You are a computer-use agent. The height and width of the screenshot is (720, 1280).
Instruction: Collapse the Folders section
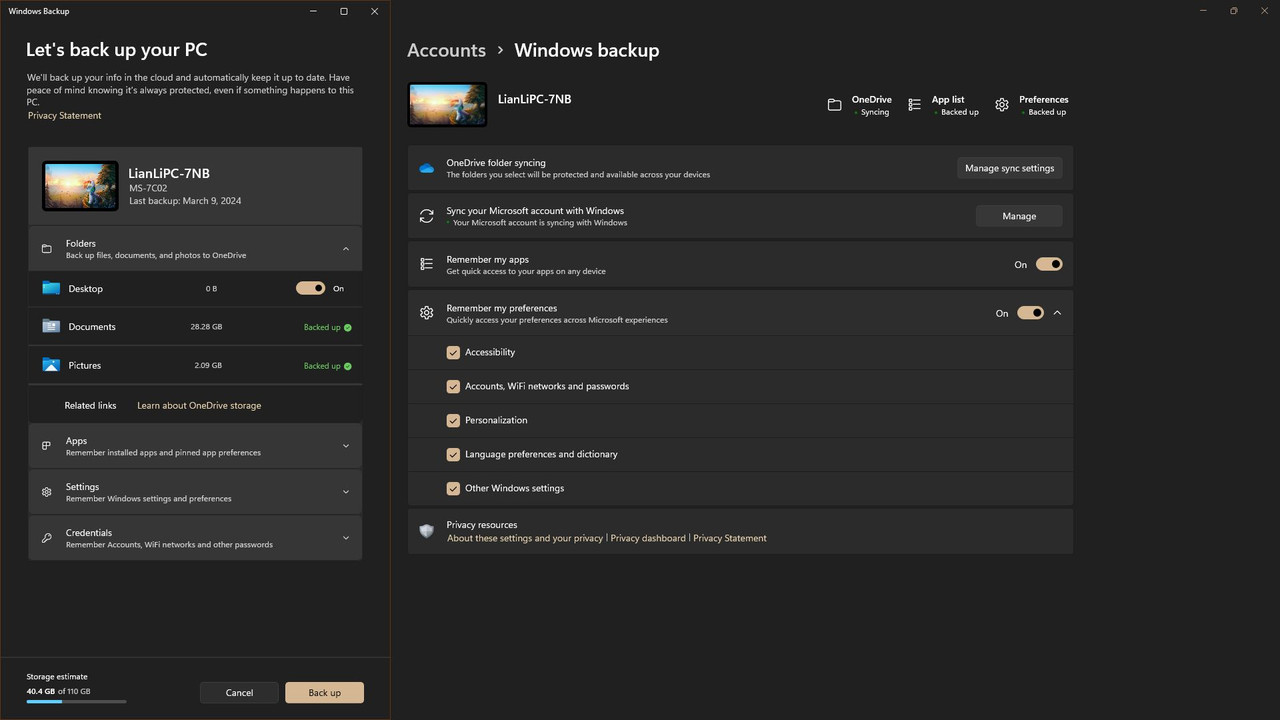pos(346,249)
